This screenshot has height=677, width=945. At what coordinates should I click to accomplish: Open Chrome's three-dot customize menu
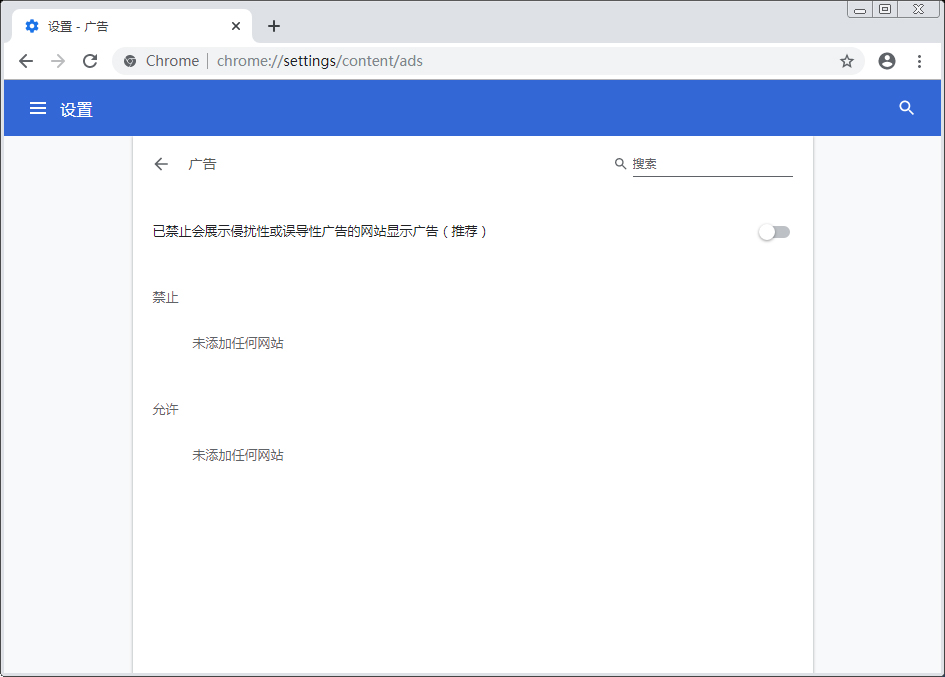(920, 61)
